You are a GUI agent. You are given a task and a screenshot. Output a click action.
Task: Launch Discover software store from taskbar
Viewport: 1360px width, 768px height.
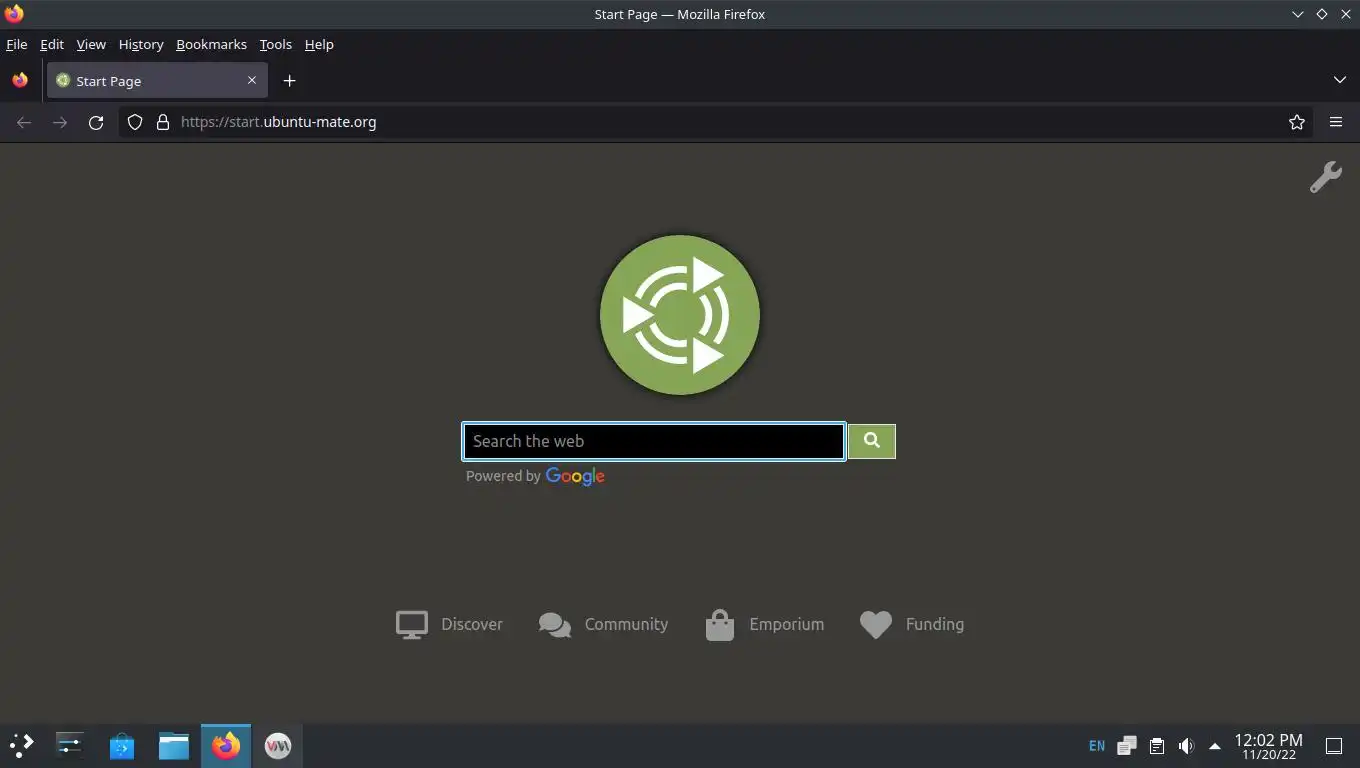pyautogui.click(x=122, y=745)
